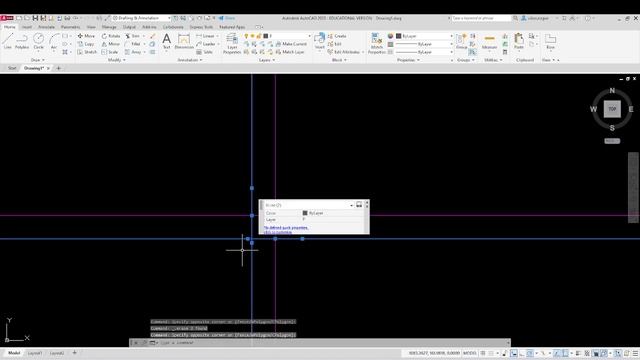This screenshot has height=360, width=640.
Task: Toggle object snap in status bar
Action: pos(565,353)
